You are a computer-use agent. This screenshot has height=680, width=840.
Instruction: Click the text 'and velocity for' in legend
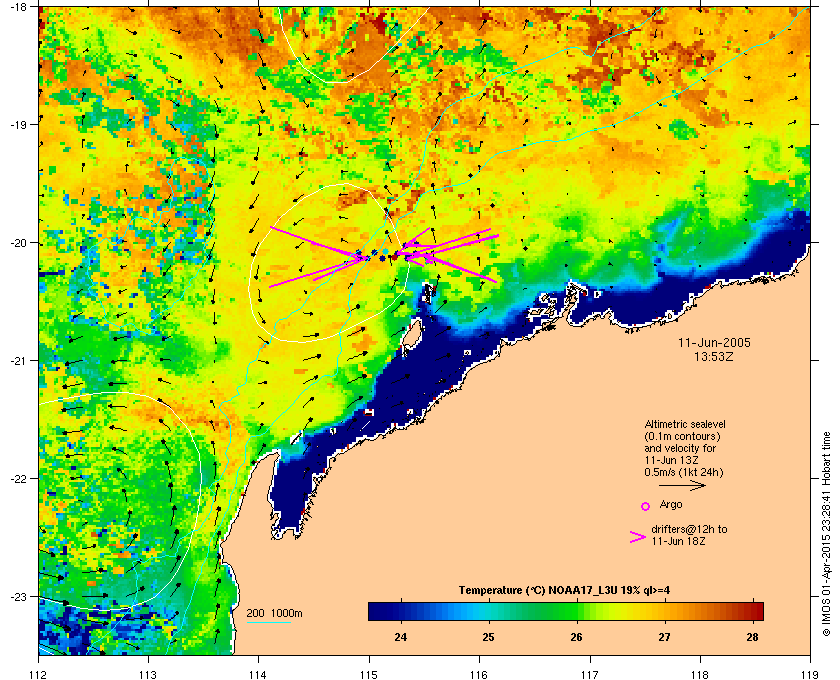(x=680, y=449)
